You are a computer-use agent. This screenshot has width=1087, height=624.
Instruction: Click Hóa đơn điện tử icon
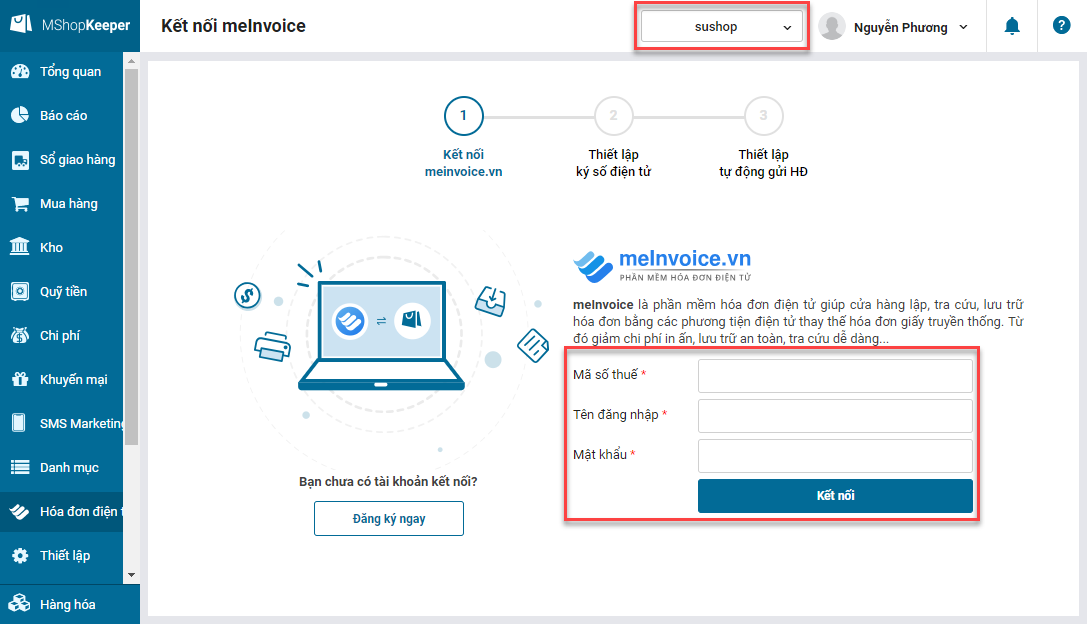click(x=20, y=512)
